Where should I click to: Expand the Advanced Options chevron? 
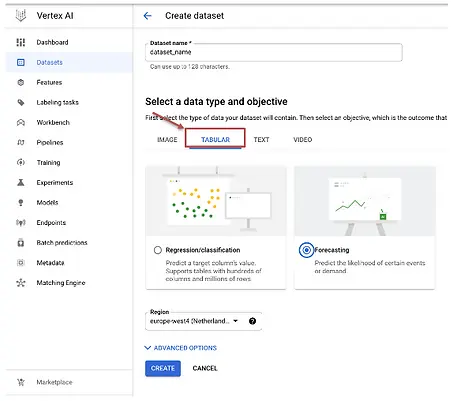click(x=148, y=348)
